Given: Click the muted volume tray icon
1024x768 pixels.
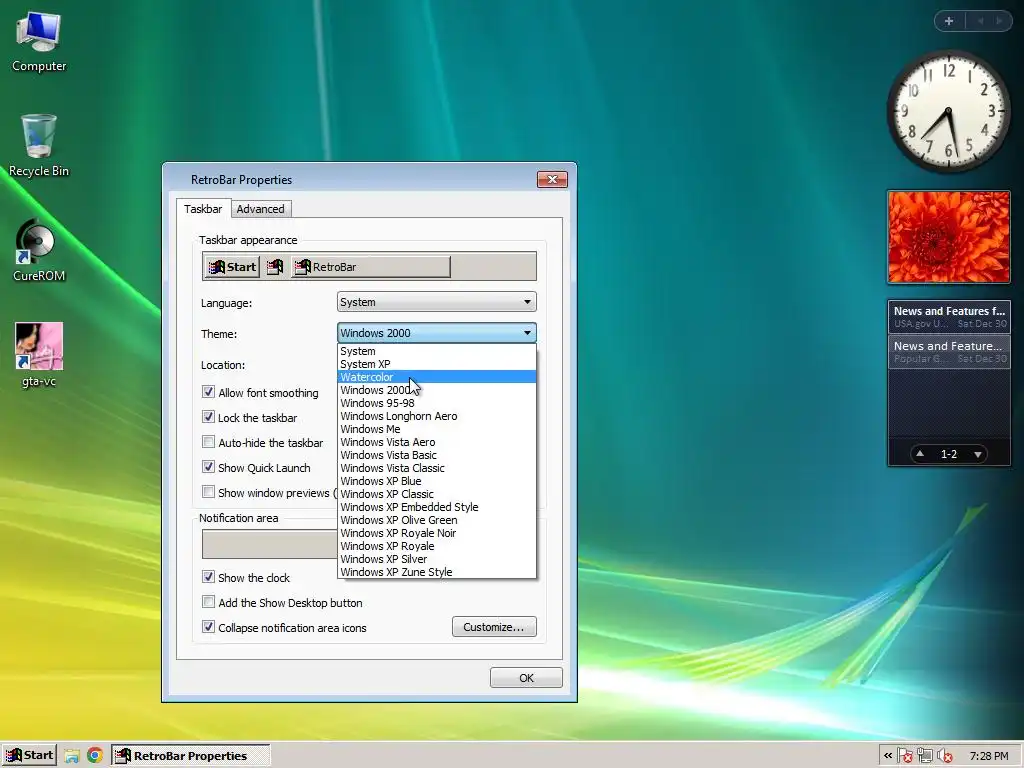Looking at the screenshot, I should [944, 756].
